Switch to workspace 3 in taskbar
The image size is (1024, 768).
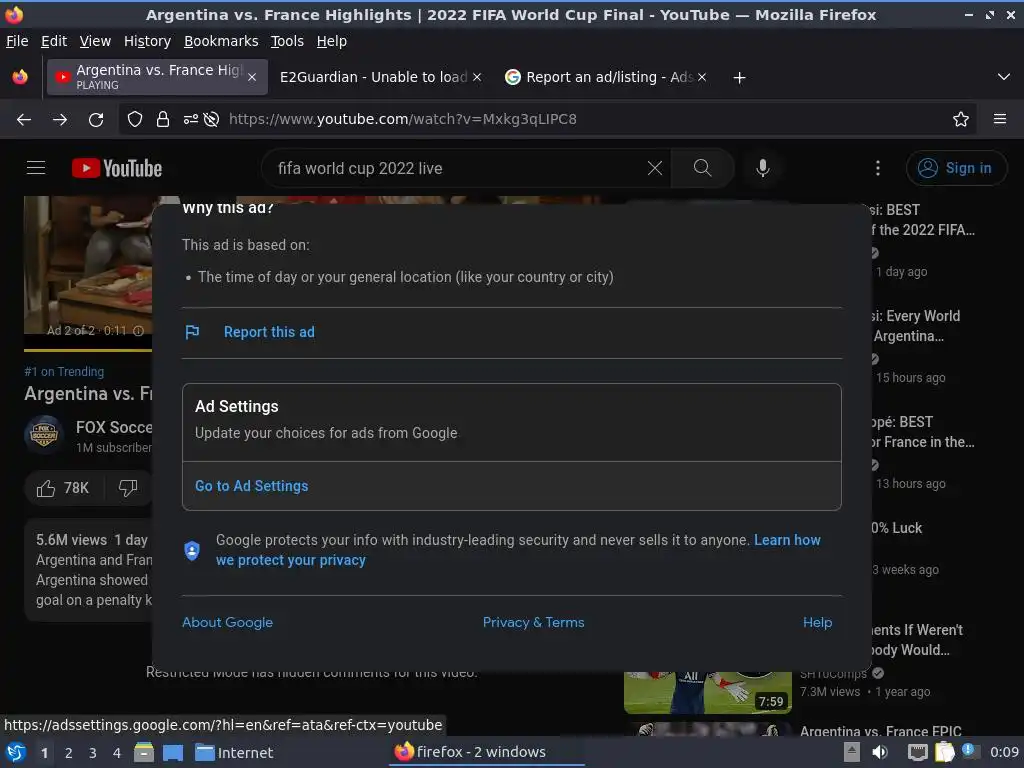(x=93, y=753)
